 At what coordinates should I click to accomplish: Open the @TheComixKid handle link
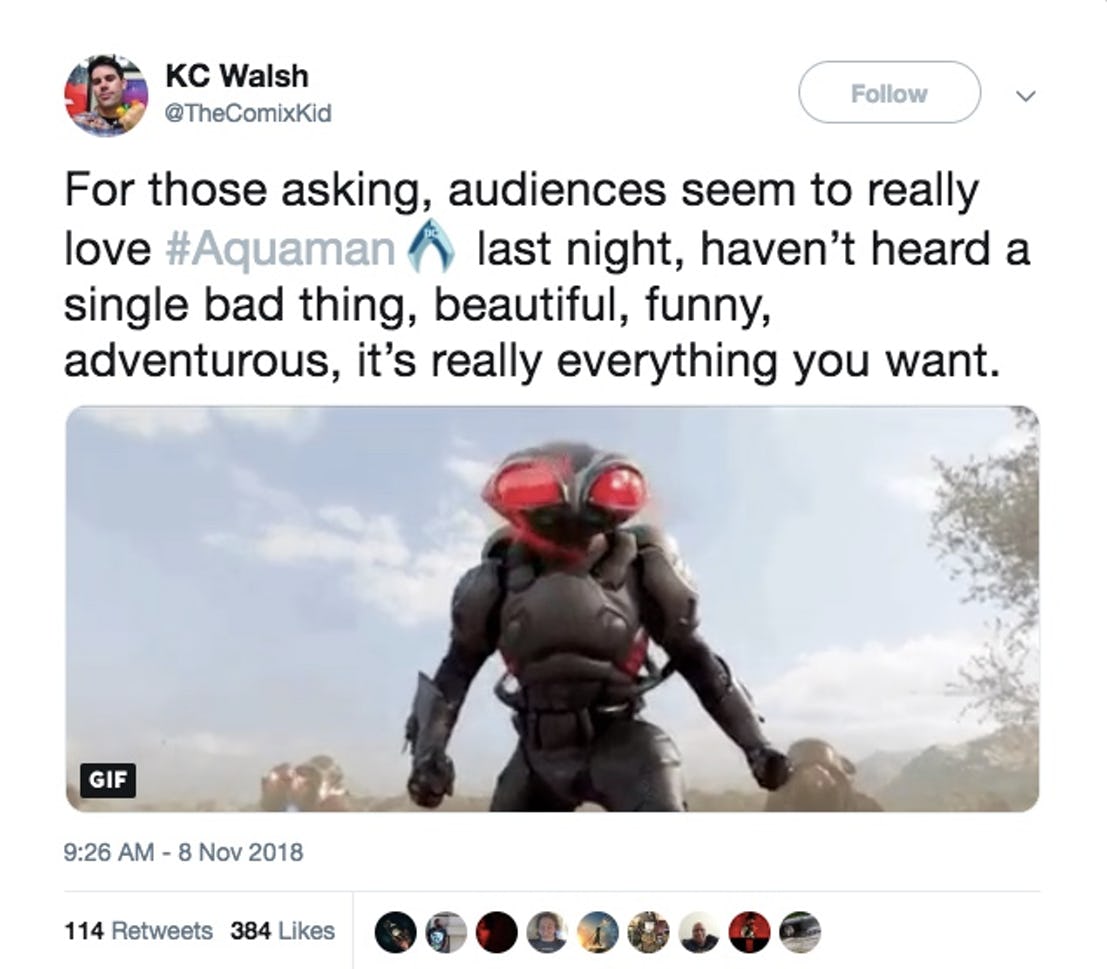point(248,113)
